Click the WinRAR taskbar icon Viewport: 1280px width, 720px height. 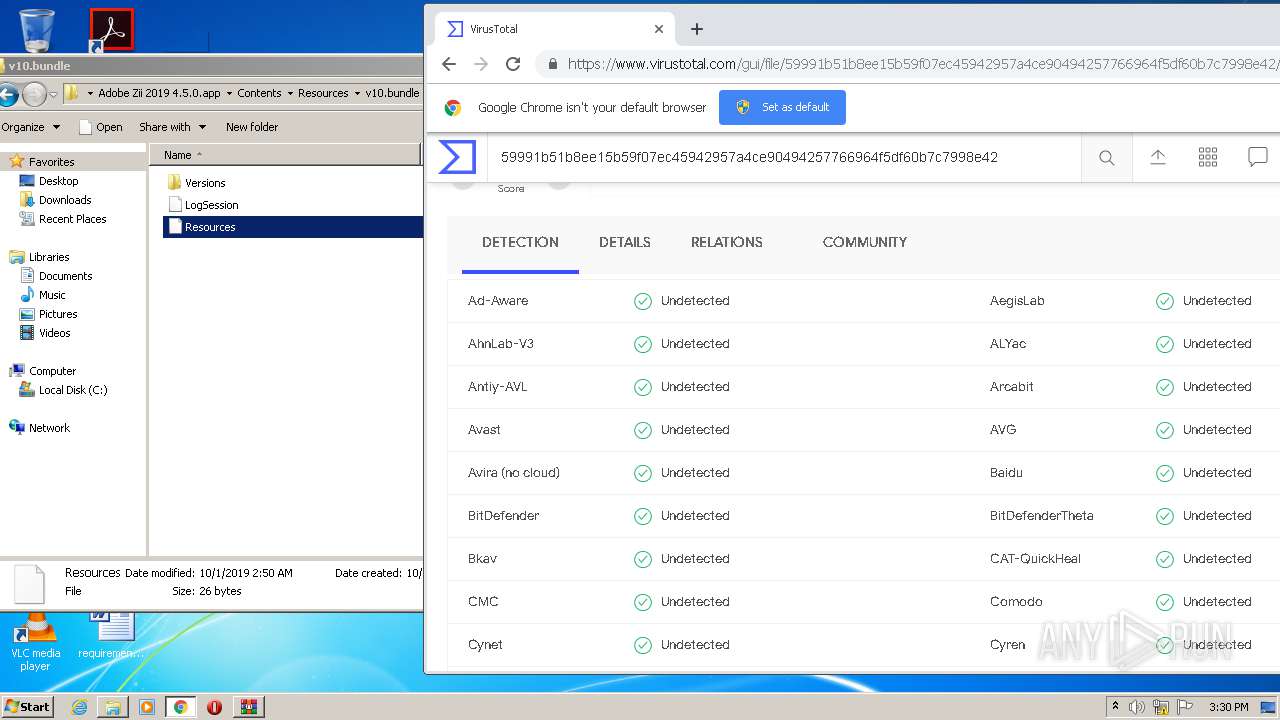click(248, 707)
